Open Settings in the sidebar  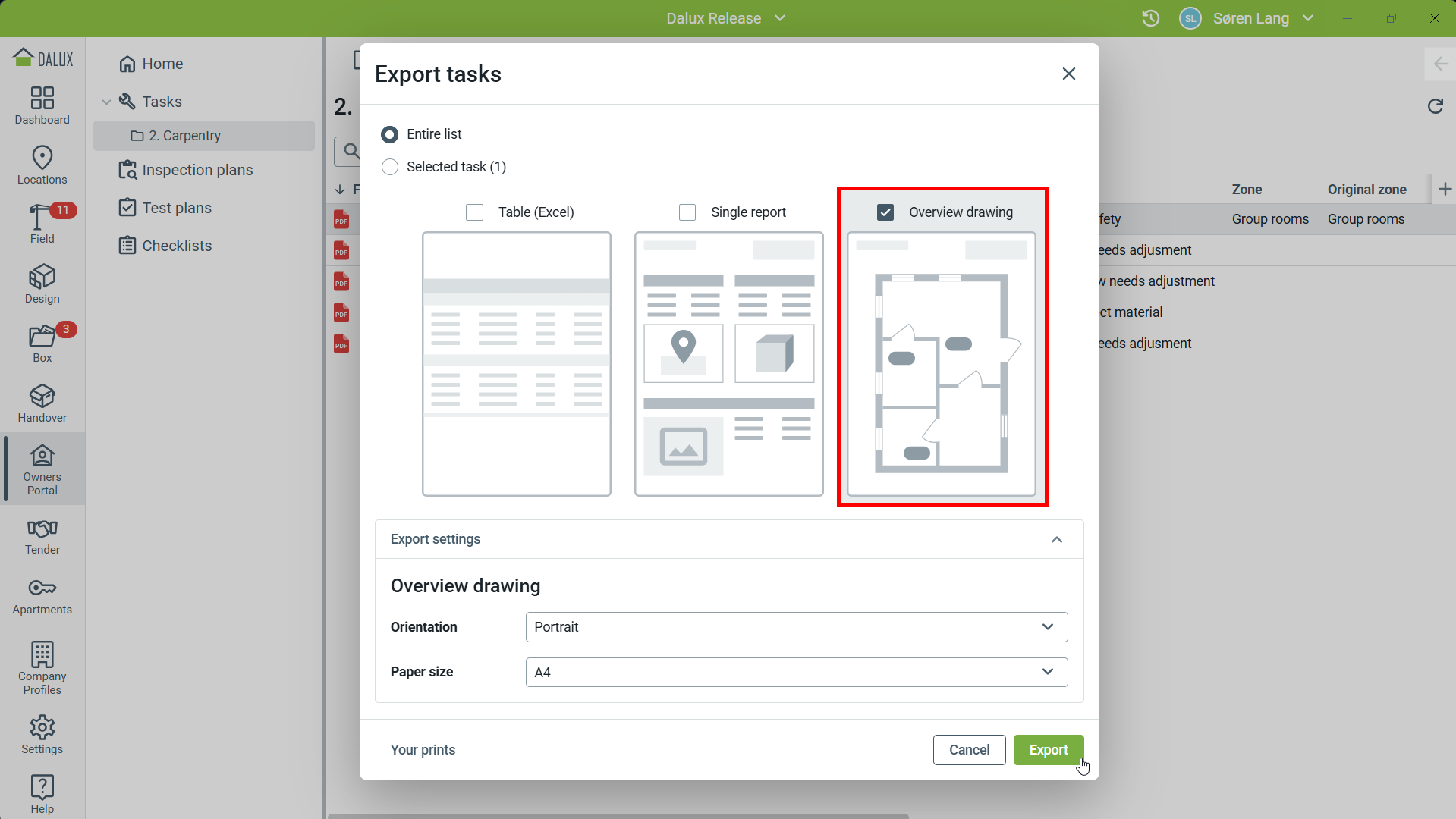[x=42, y=735]
